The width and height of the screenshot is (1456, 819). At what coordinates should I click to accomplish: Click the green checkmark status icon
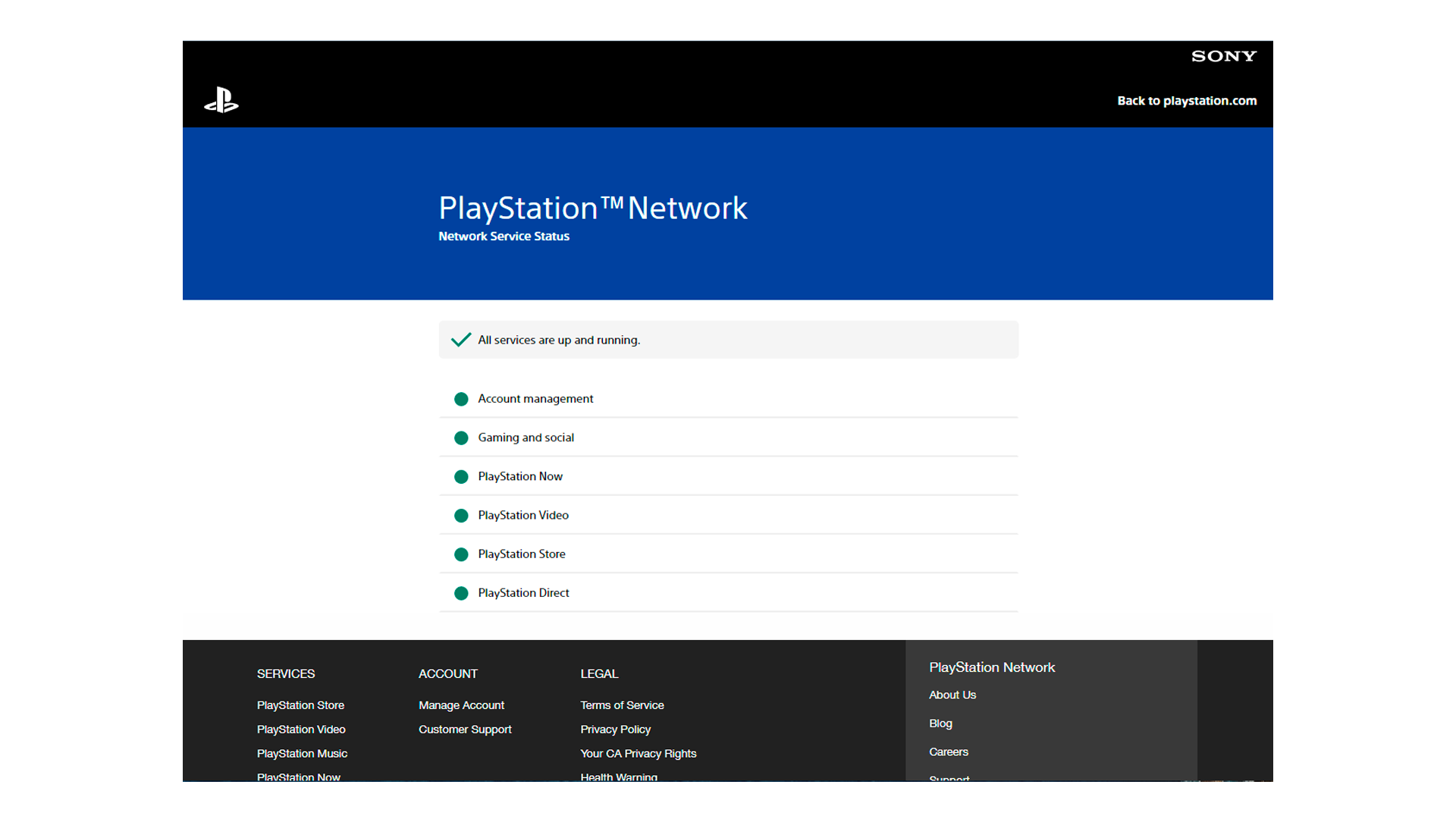461,340
